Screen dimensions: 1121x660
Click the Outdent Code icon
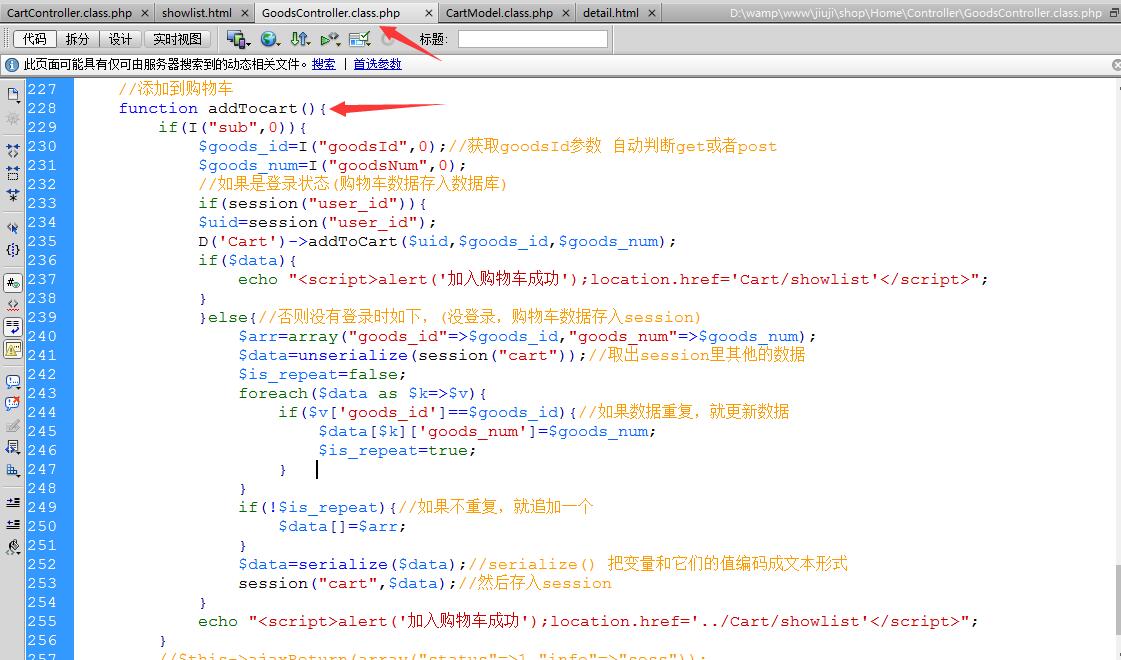[13, 525]
